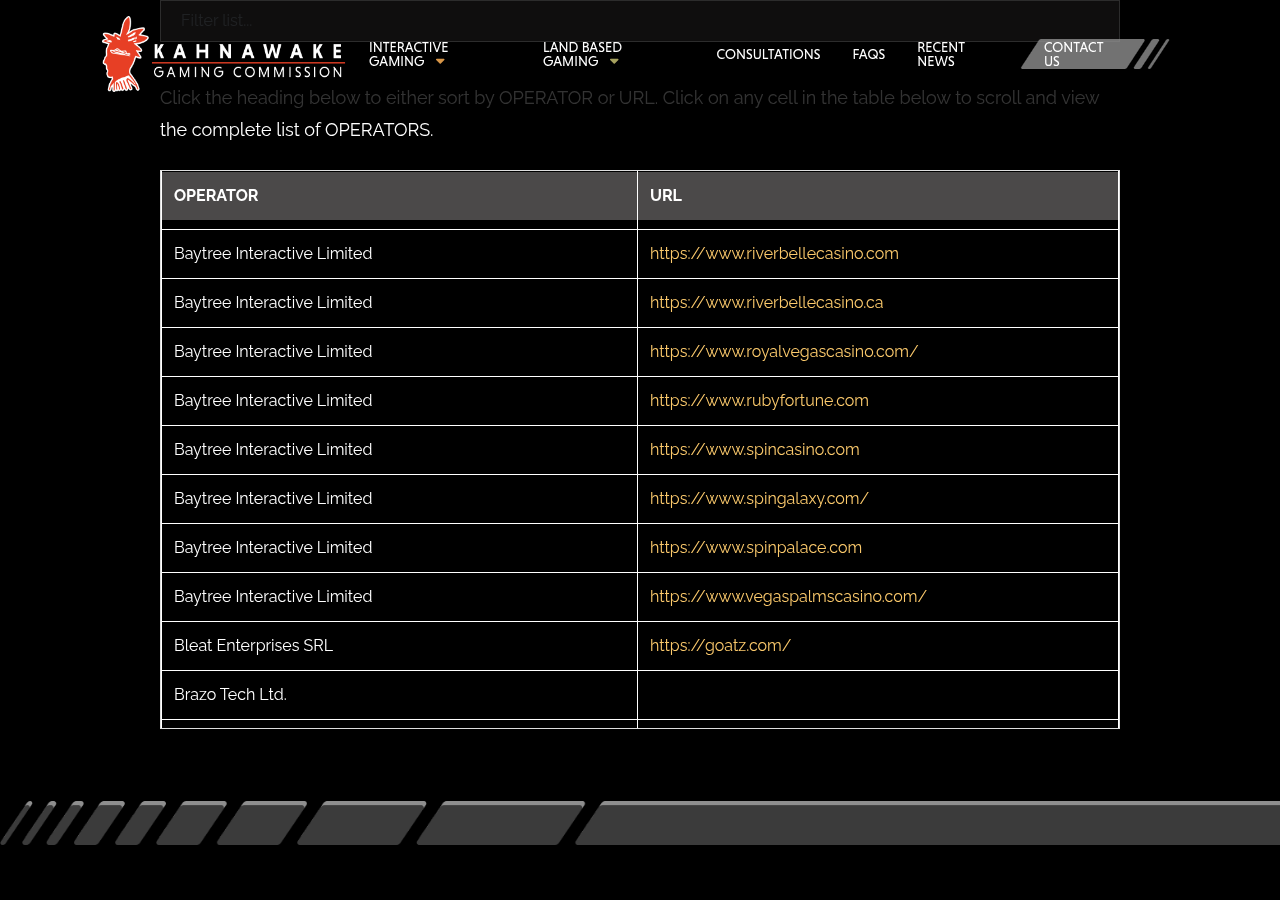This screenshot has height=900, width=1280.
Task: Visit the spinpalace.com link
Action: [756, 548]
